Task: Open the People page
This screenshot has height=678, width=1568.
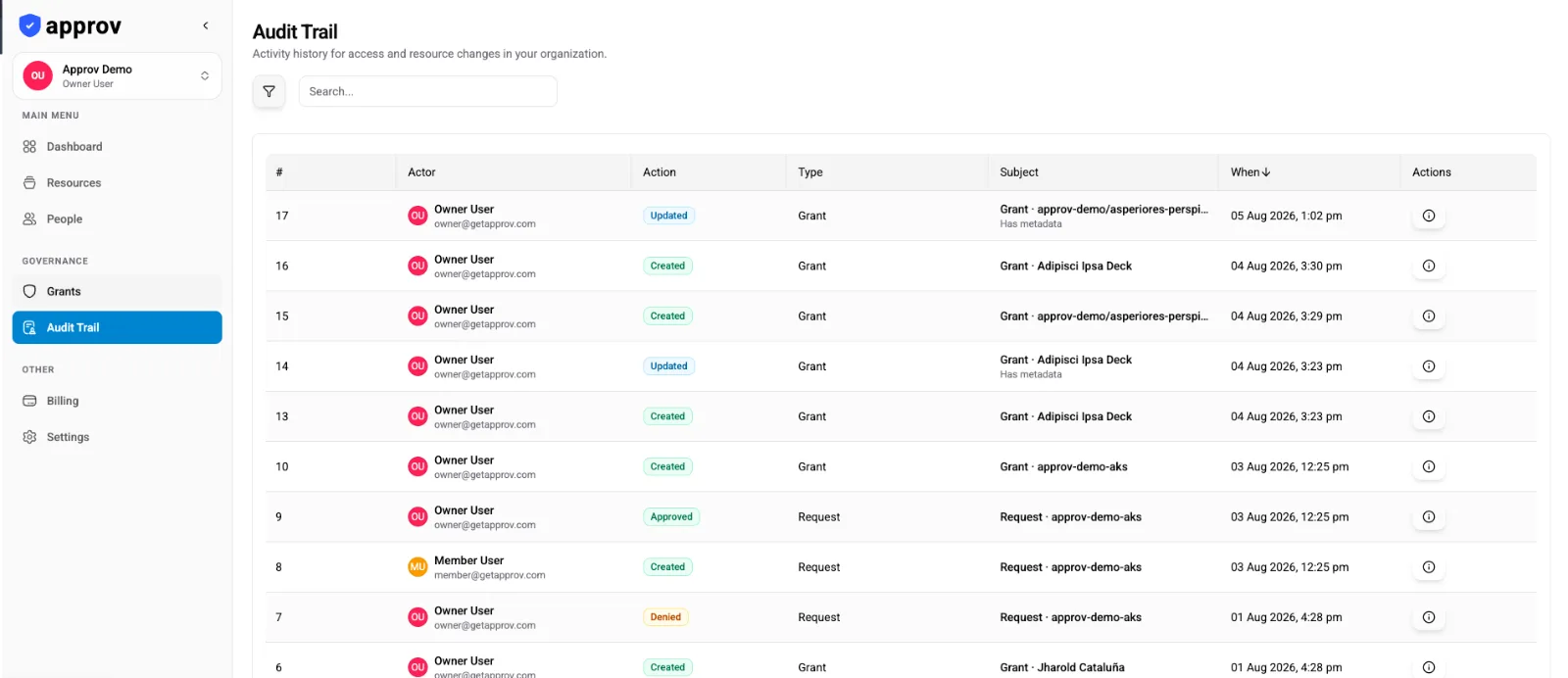Action: tap(117, 219)
